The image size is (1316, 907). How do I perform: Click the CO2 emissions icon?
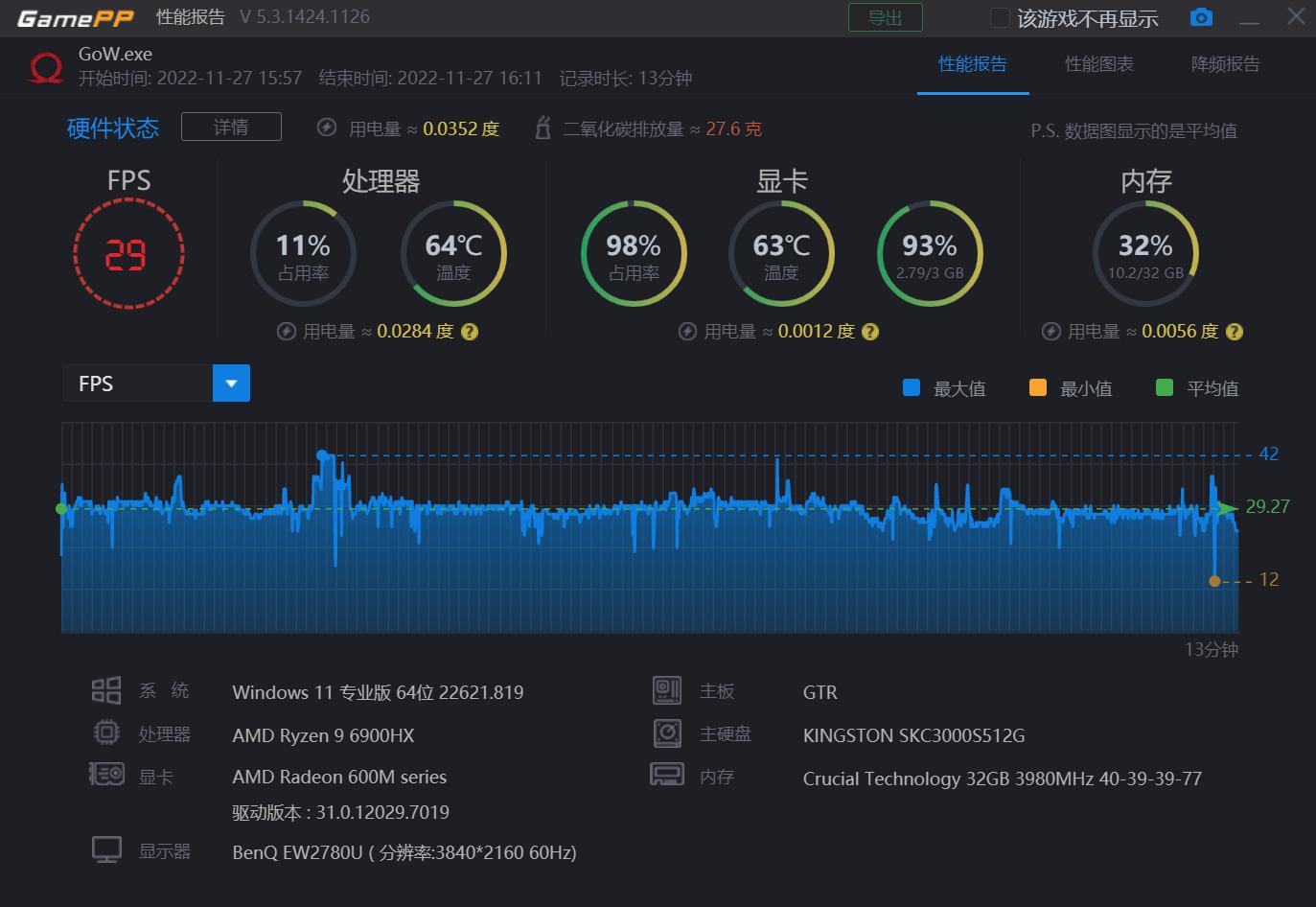point(543,127)
